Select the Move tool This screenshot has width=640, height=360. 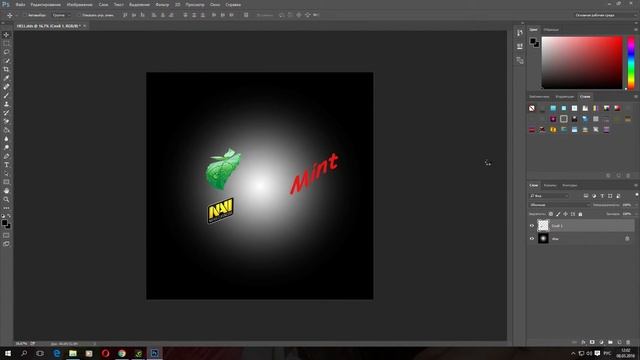tap(6, 35)
